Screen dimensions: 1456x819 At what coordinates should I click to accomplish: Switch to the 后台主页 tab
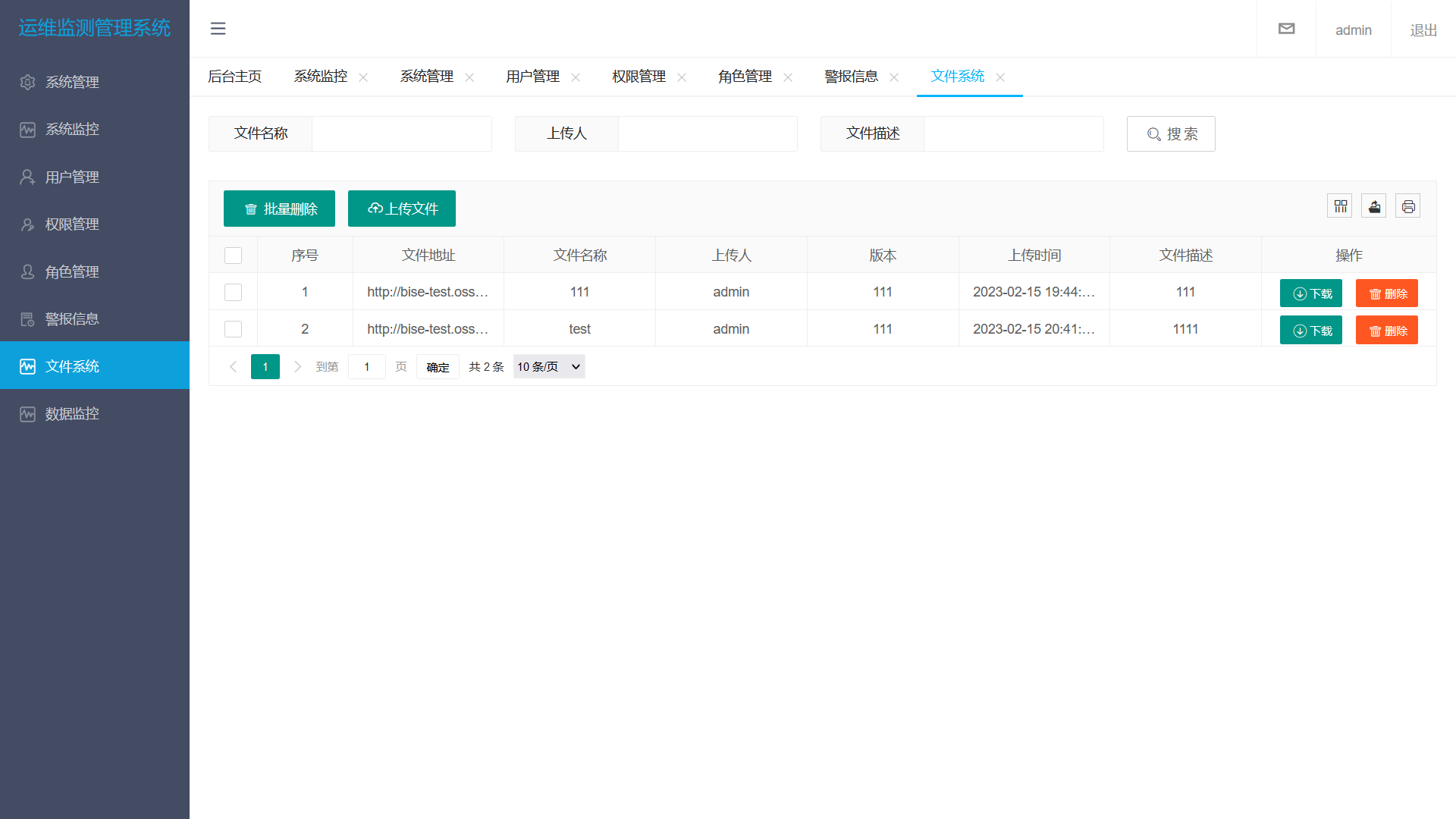coord(235,77)
